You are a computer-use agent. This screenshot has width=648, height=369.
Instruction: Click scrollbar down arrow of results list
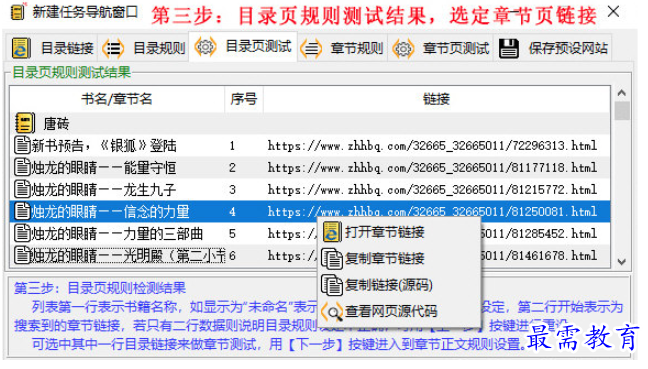(x=622, y=262)
